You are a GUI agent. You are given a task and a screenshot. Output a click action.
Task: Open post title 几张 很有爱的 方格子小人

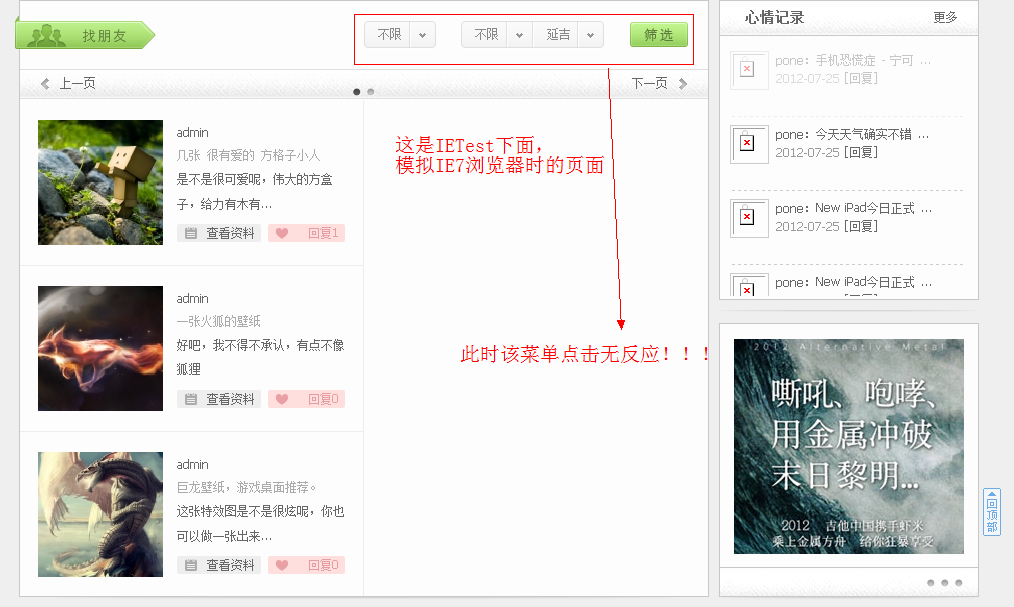[248, 156]
